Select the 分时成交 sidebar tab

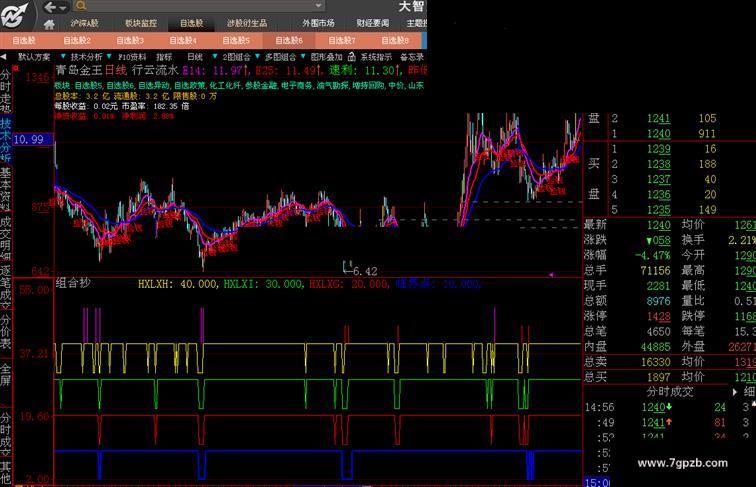5,433
